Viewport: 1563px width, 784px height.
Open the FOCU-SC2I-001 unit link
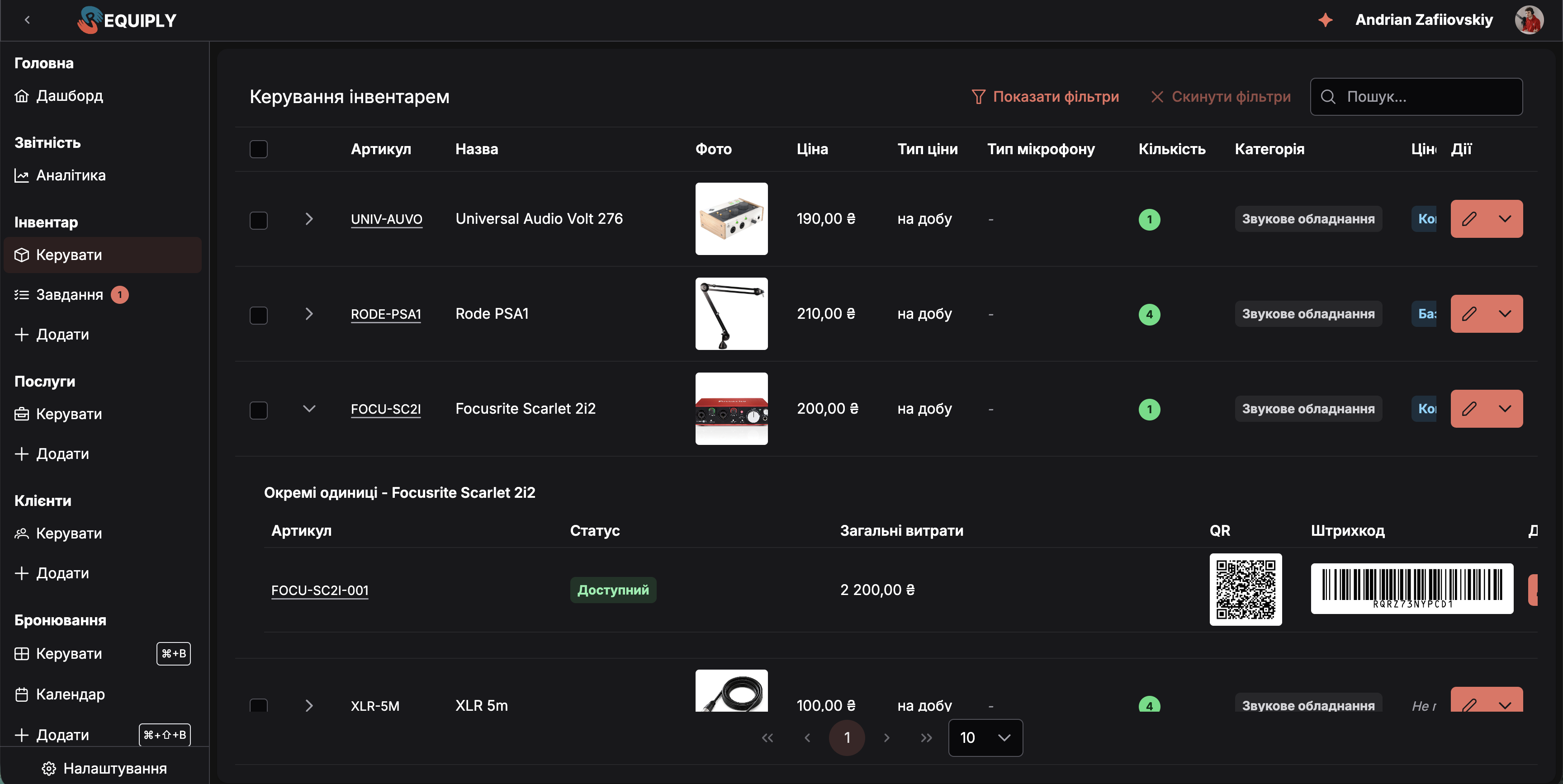320,590
